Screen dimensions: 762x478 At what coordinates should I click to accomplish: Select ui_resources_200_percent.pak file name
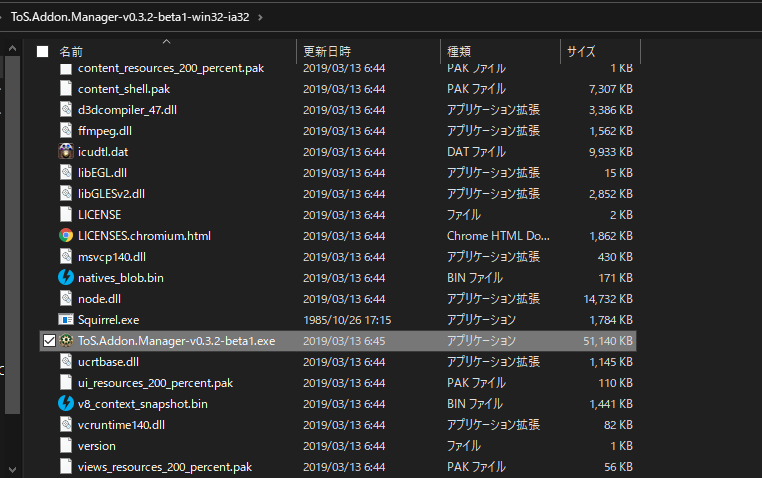tap(156, 383)
